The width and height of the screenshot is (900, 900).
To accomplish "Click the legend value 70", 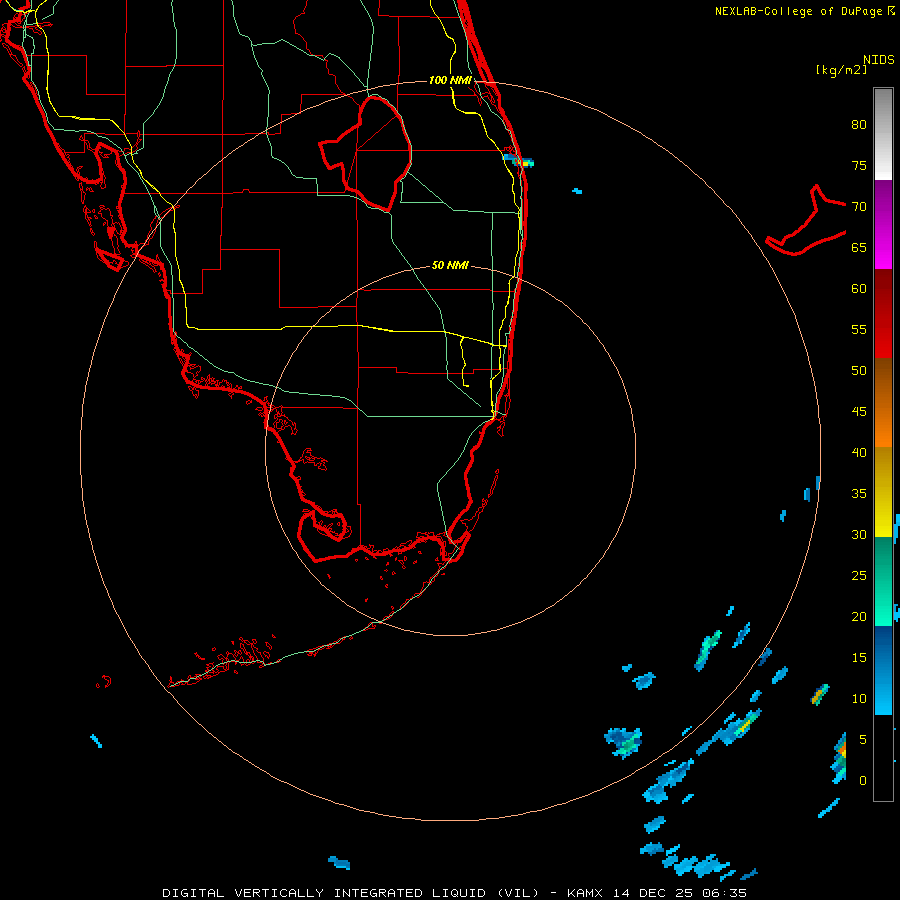I will point(859,207).
